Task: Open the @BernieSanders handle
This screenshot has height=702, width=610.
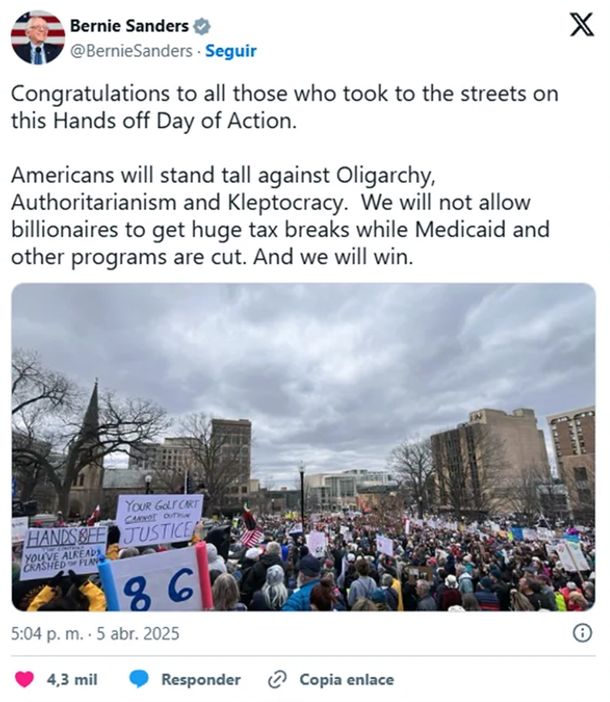Action: point(131,51)
